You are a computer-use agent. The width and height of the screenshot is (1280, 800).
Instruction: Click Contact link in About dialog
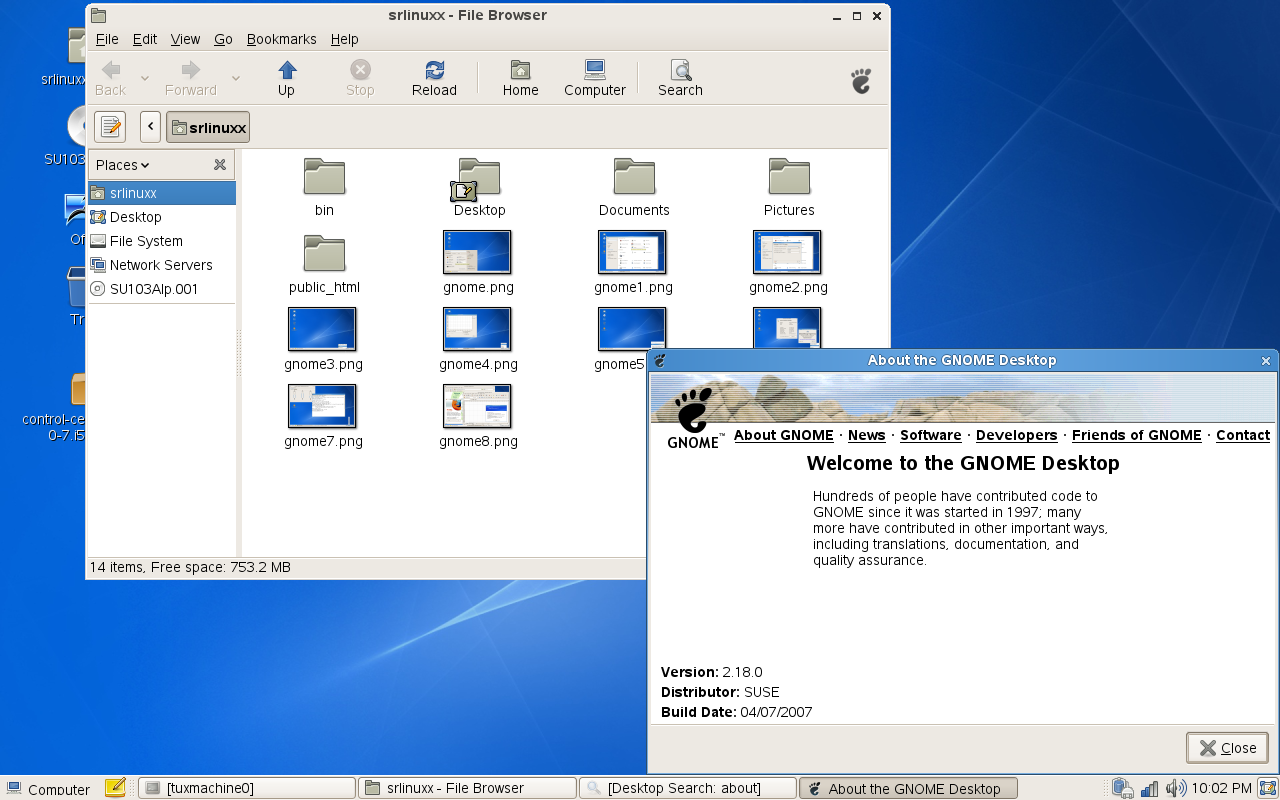1243,435
